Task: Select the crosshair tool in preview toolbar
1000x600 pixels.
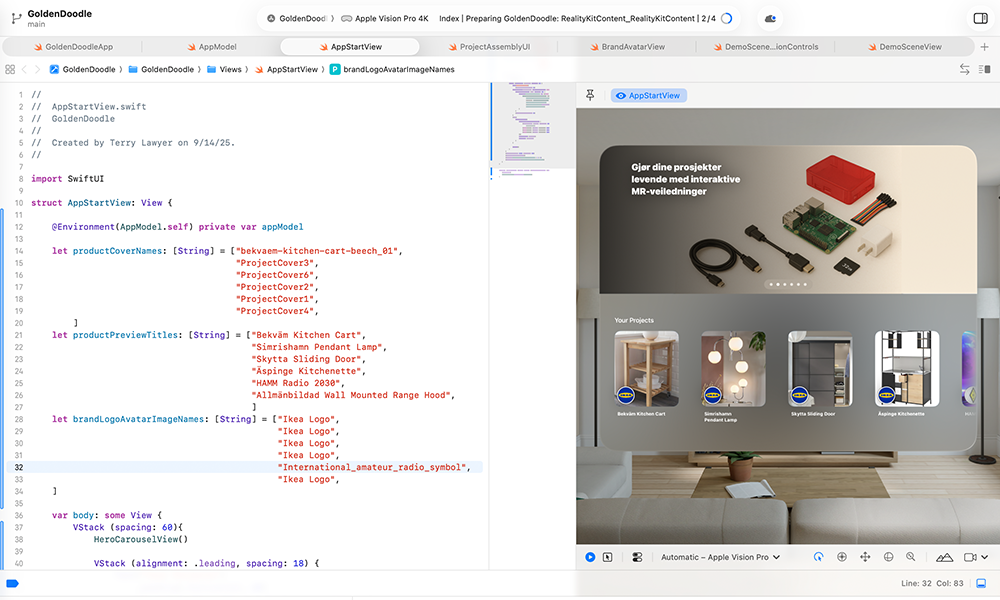Action: tap(842, 557)
